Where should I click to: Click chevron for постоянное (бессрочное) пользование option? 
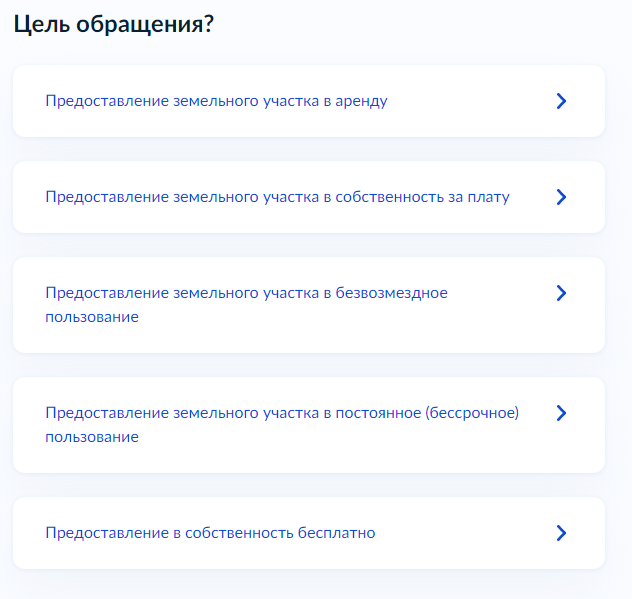(561, 413)
